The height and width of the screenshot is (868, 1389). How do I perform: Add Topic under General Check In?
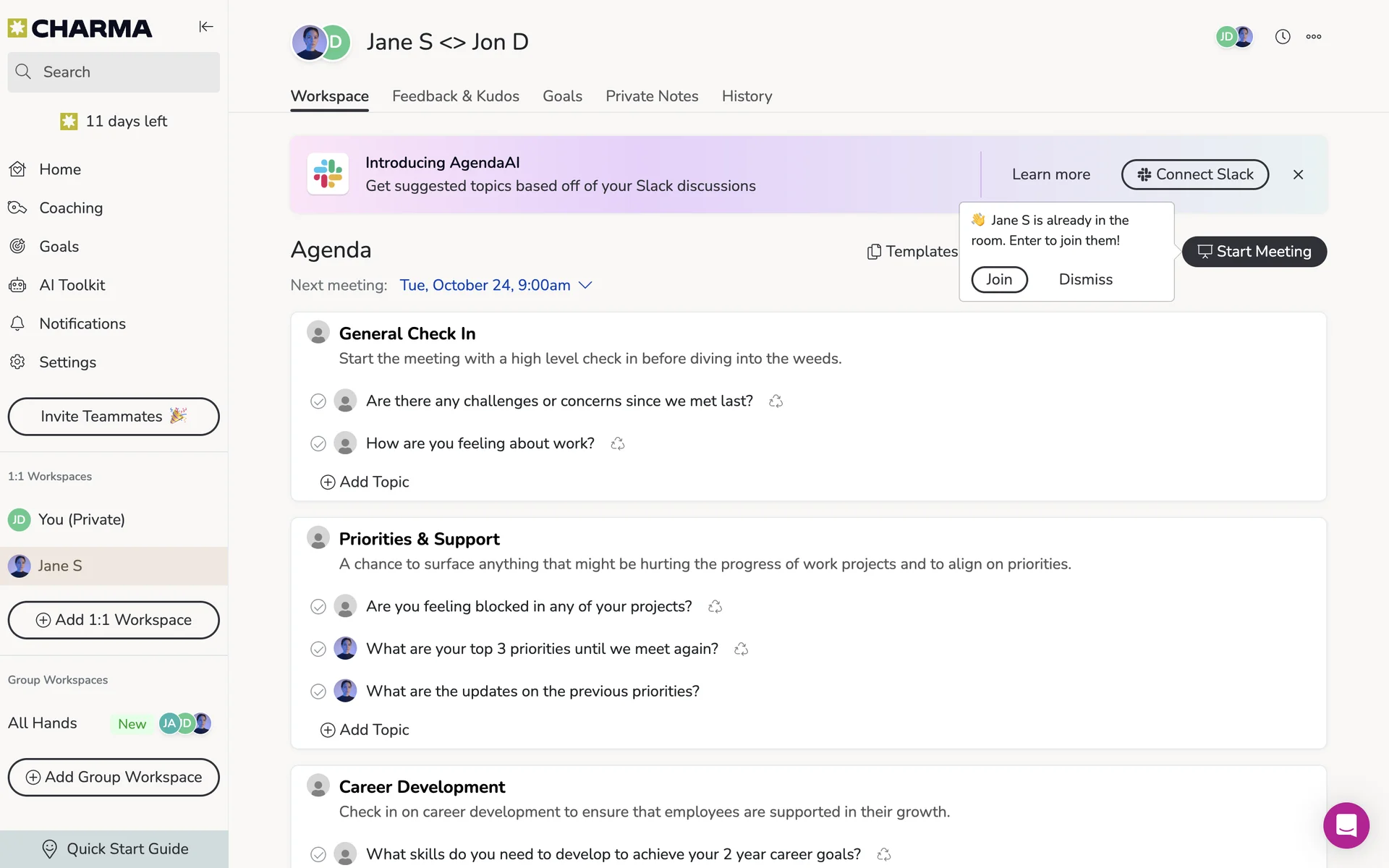365,482
